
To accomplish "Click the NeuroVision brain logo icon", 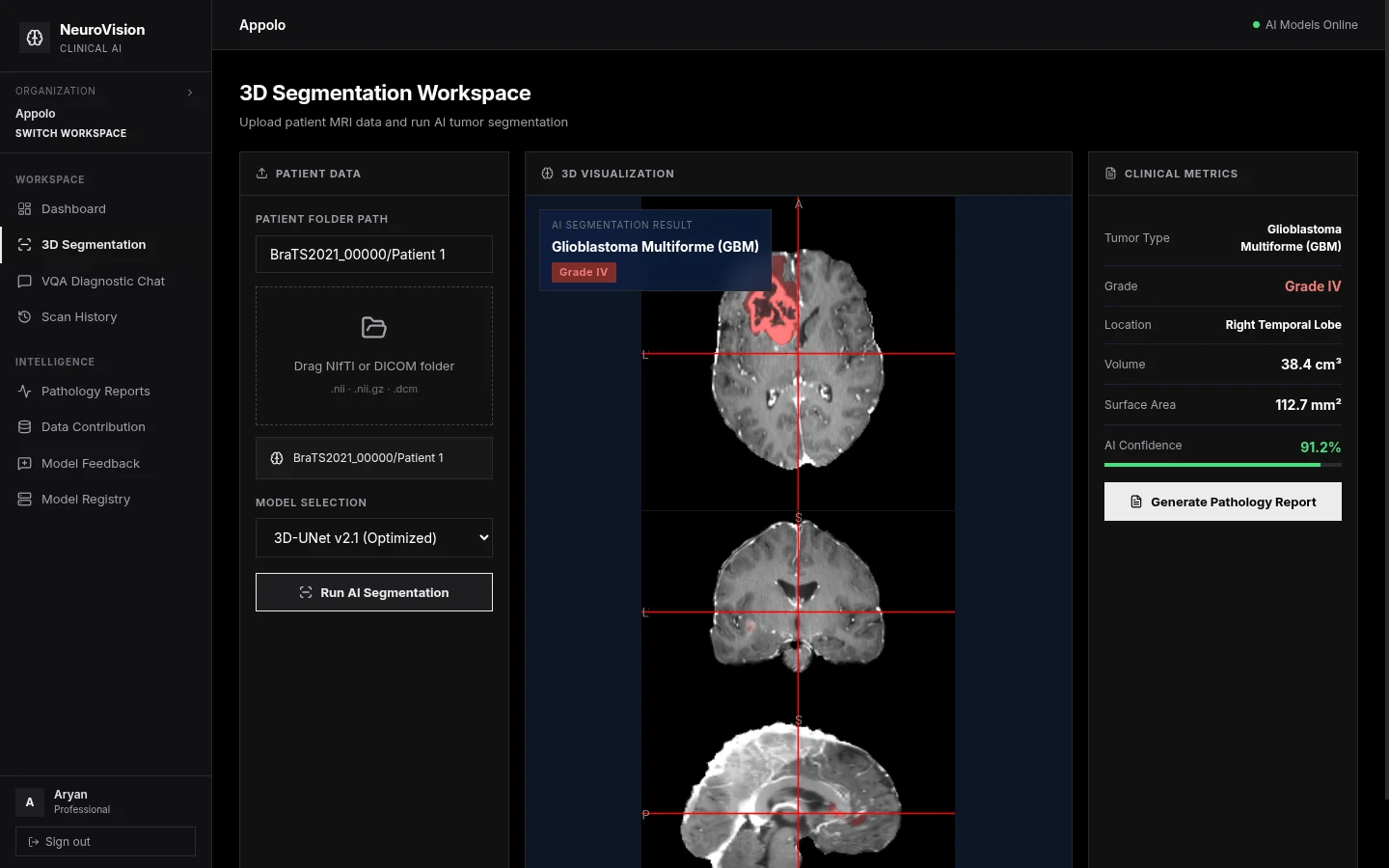I will [35, 38].
